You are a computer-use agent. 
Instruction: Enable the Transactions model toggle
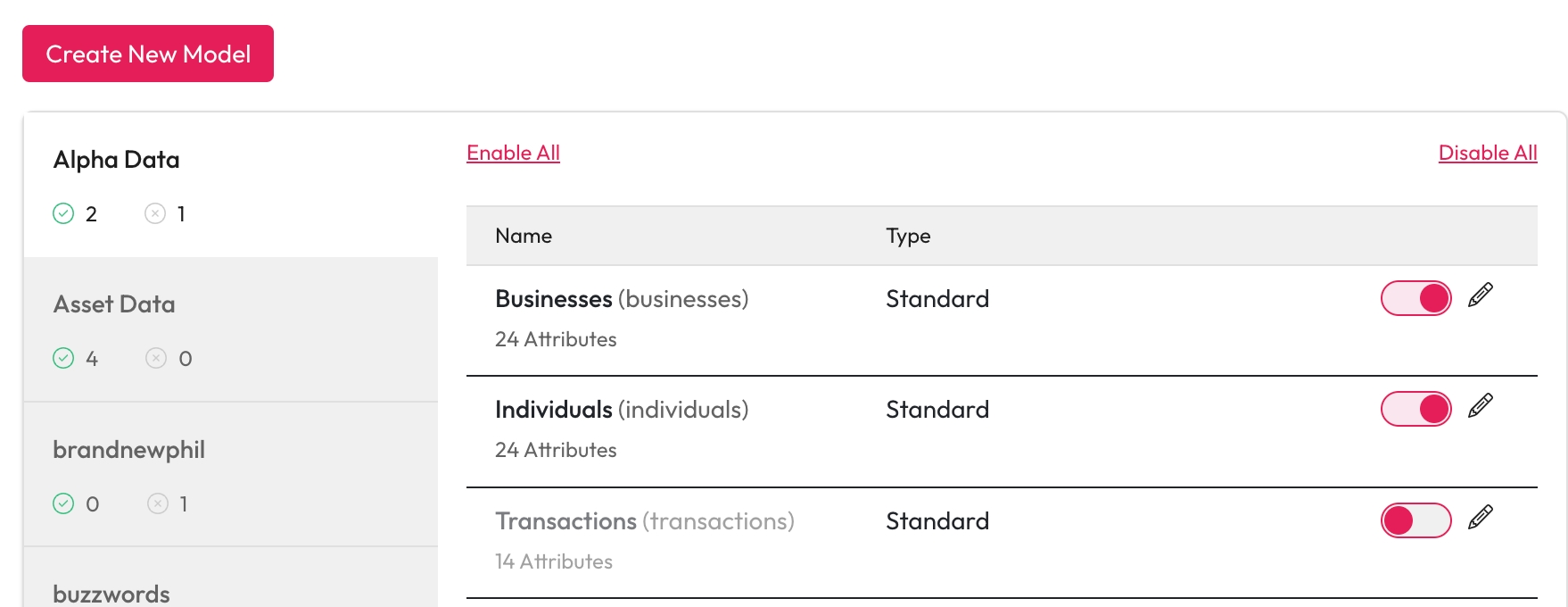pyautogui.click(x=1415, y=520)
